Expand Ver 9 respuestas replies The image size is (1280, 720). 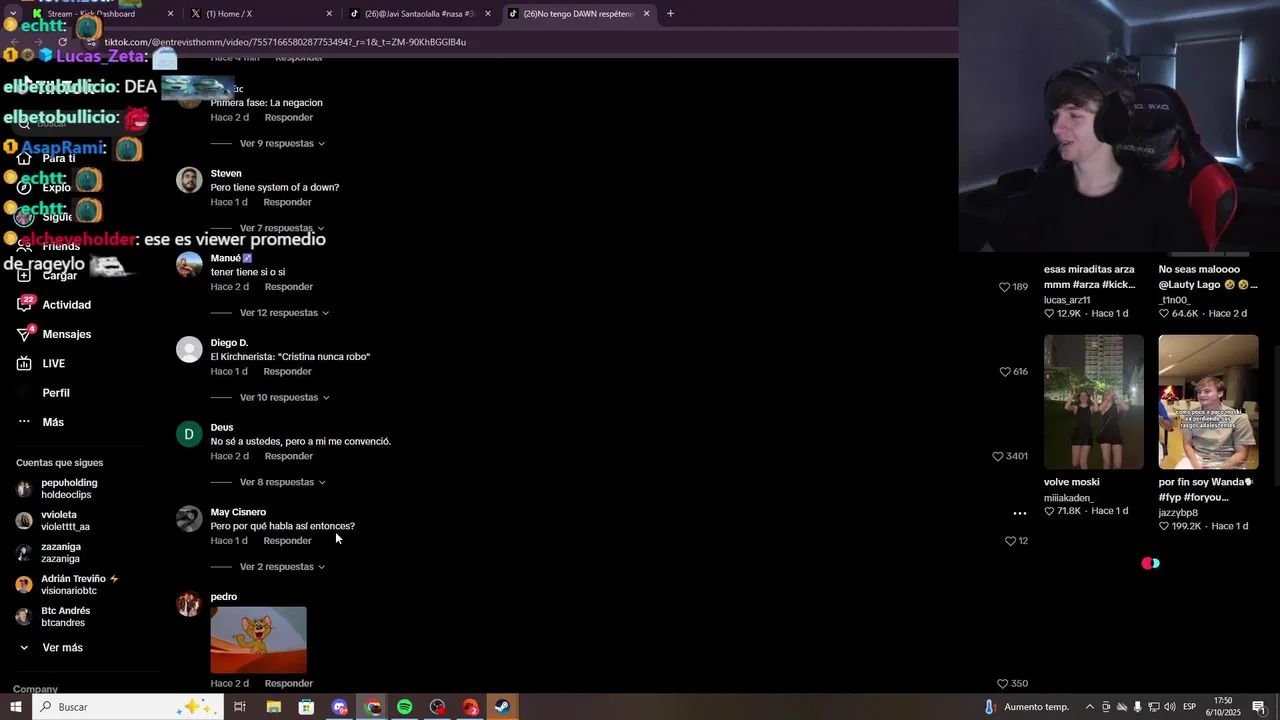pyautogui.click(x=282, y=143)
